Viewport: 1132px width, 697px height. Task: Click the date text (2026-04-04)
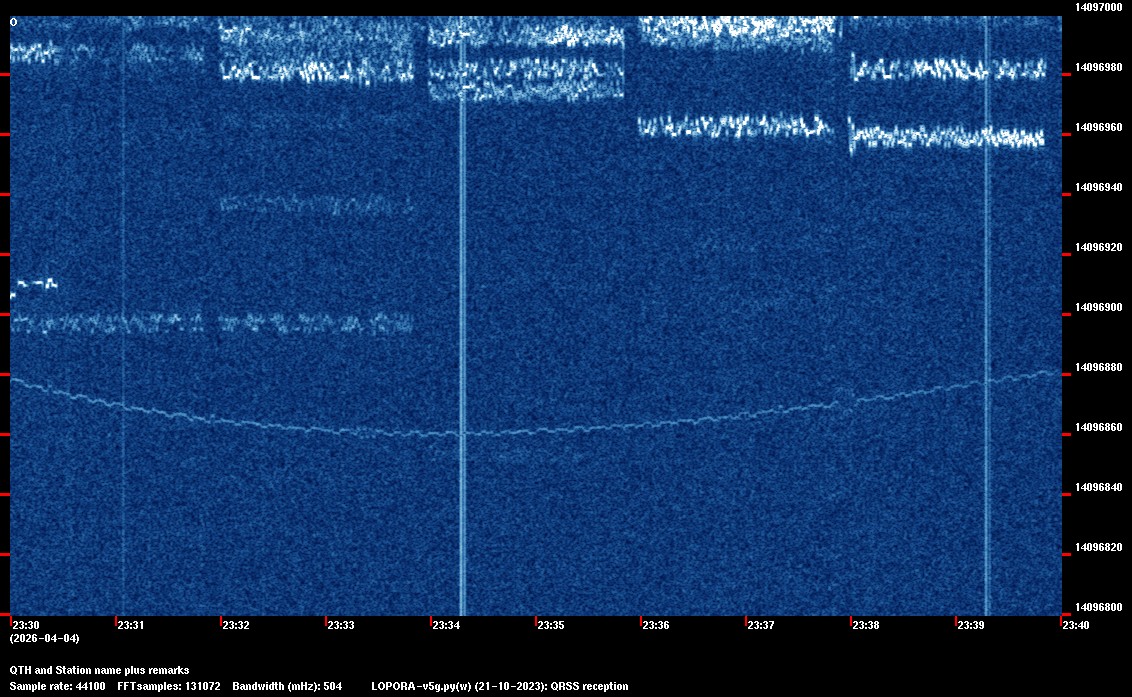pos(45,638)
